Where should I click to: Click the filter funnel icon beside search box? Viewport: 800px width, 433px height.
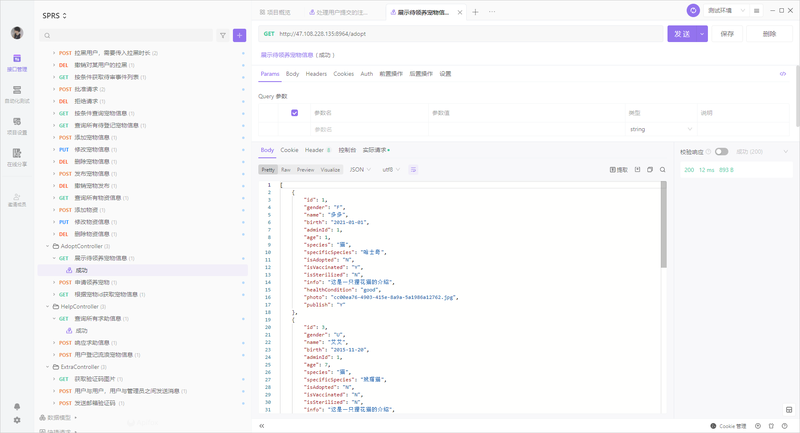[223, 35]
